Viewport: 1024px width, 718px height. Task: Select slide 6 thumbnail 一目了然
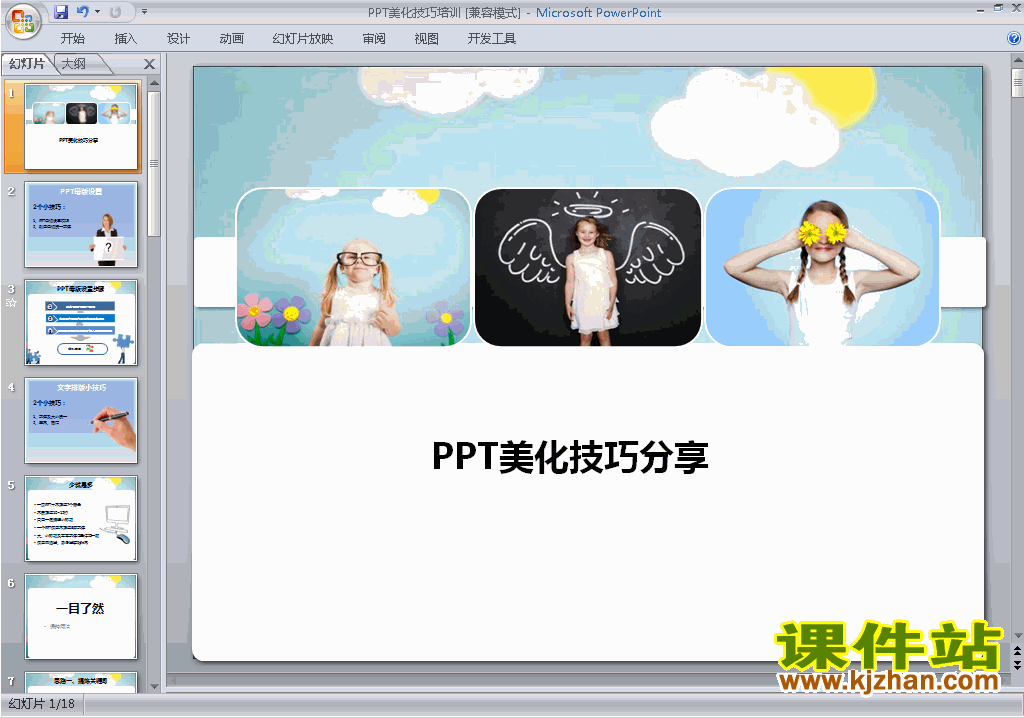(81, 617)
